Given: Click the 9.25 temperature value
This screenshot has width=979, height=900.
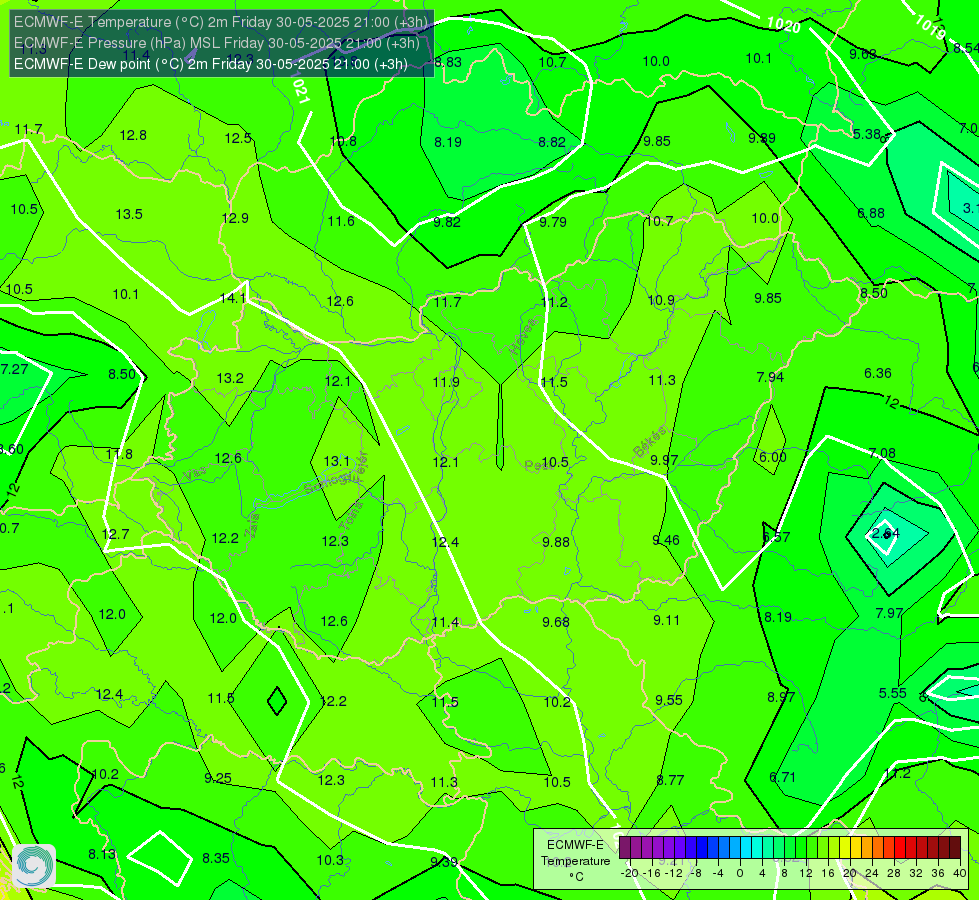Looking at the screenshot, I should click(x=218, y=779).
